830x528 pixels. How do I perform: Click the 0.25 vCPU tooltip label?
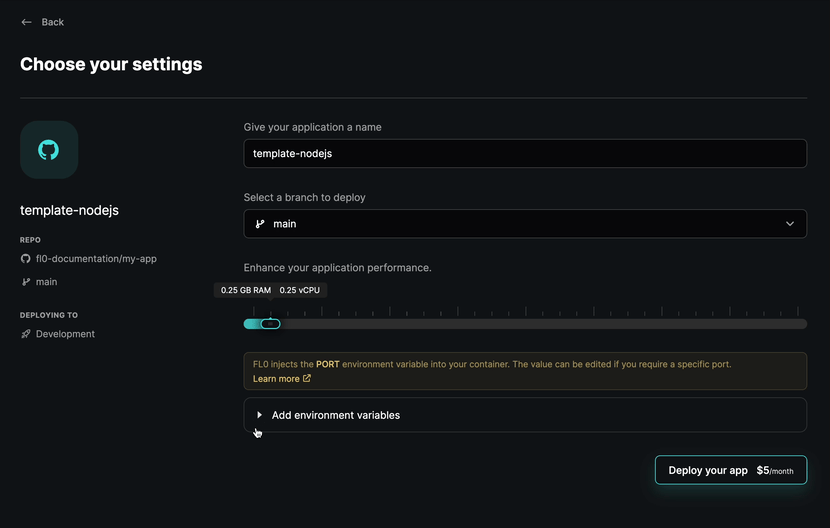click(x=300, y=290)
